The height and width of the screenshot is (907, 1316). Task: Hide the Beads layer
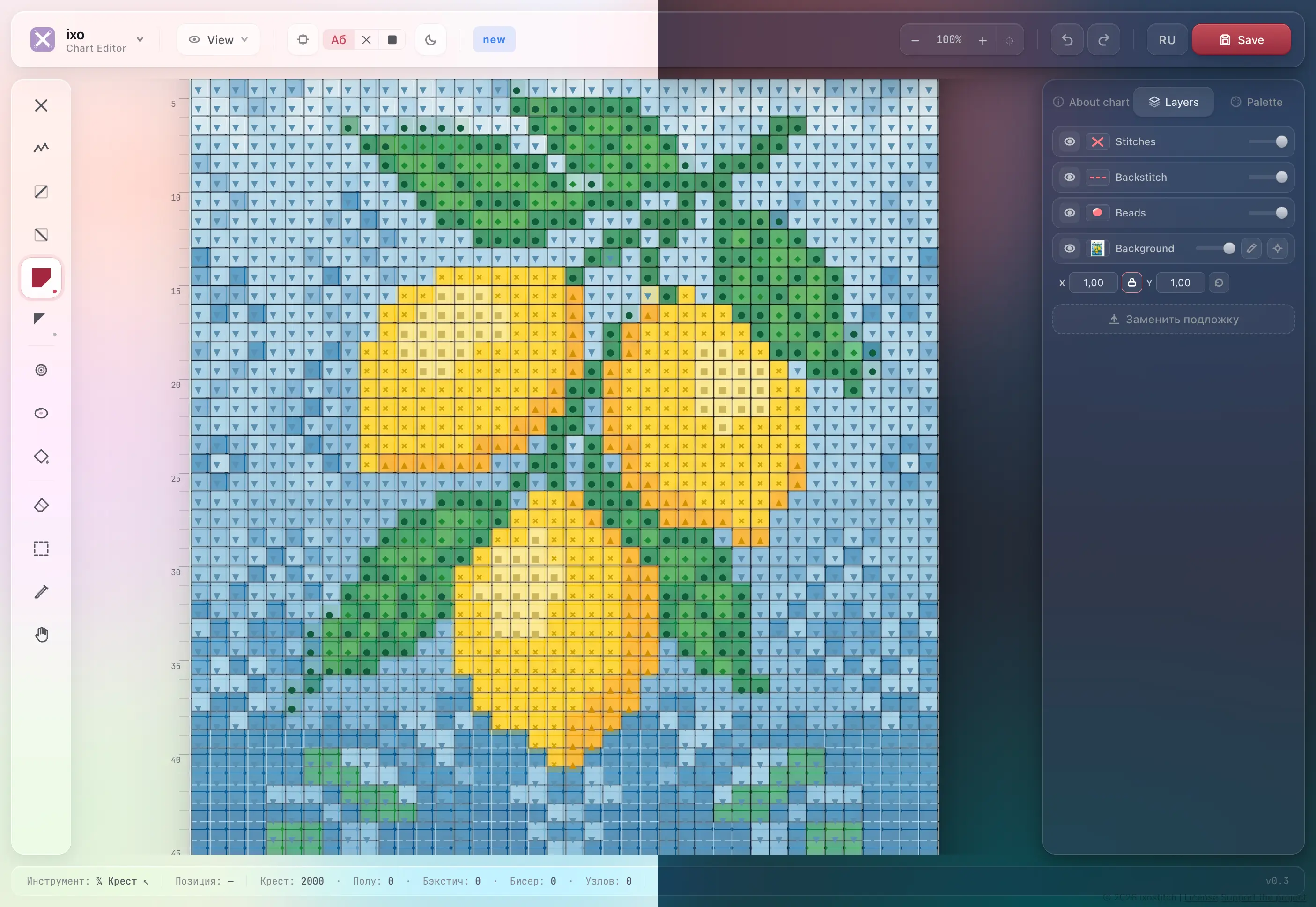pyautogui.click(x=1070, y=213)
